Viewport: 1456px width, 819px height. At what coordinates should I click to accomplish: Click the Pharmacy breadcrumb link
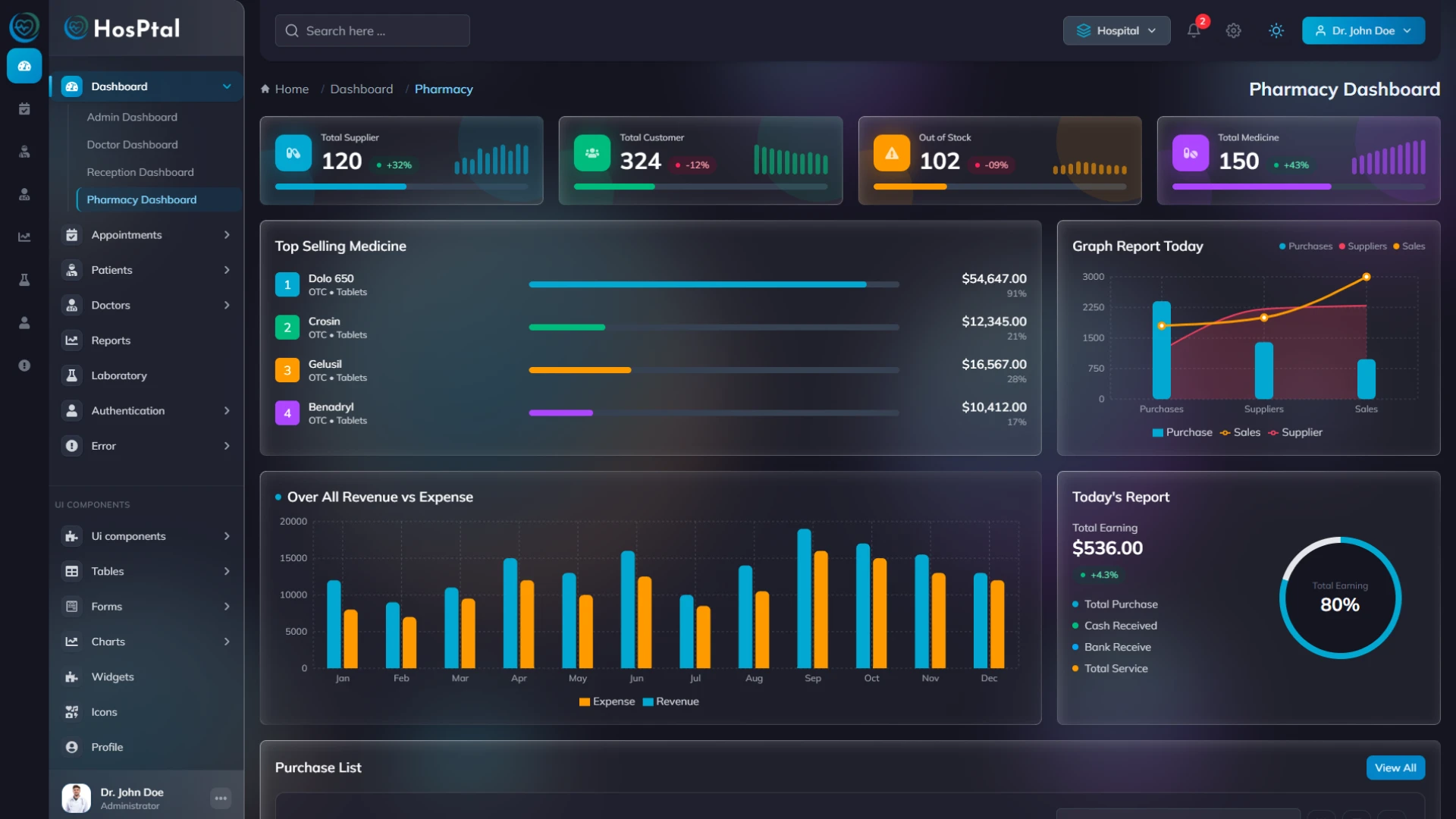tap(444, 89)
